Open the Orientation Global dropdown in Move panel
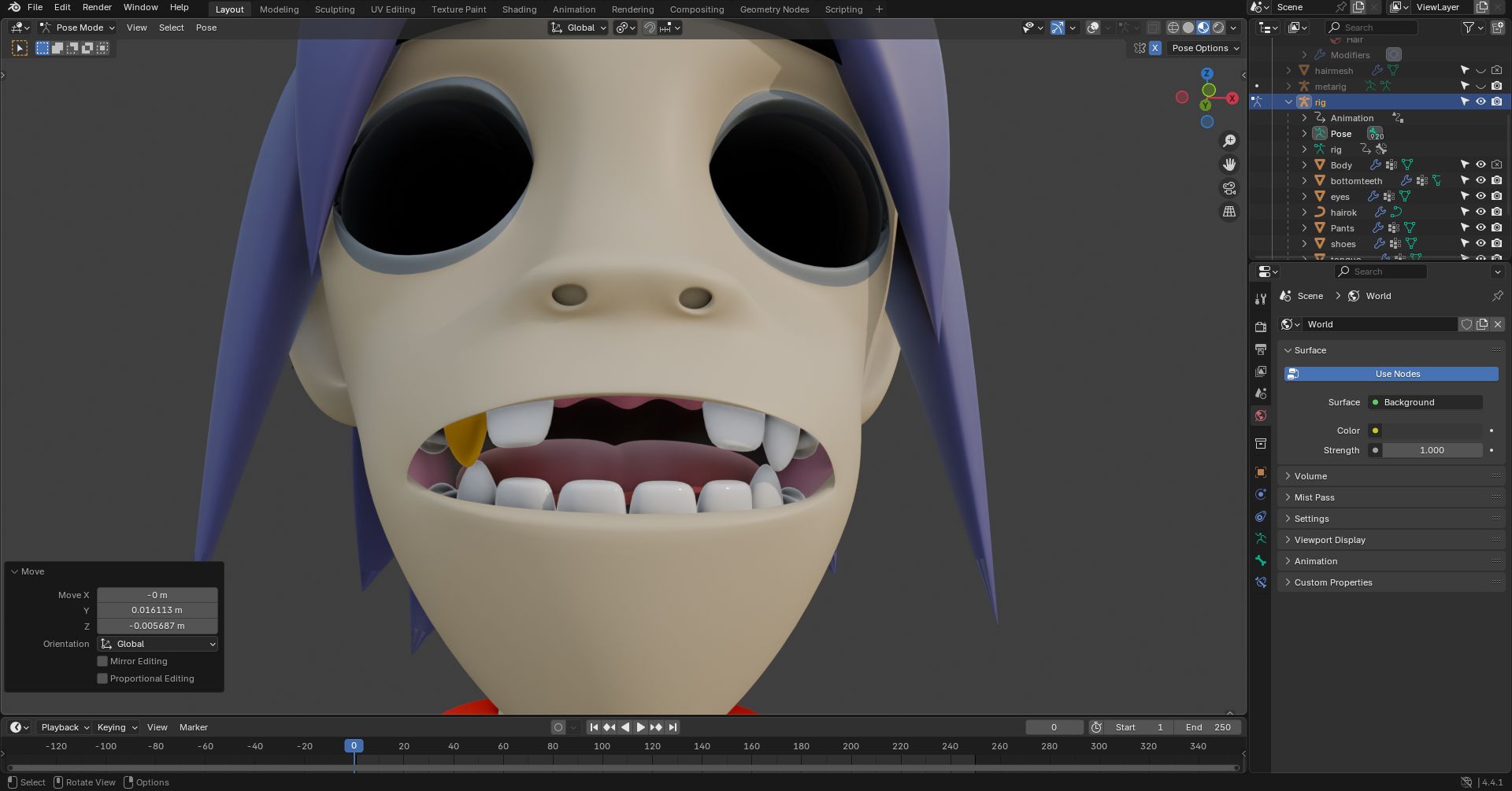Screen dimensions: 1512x791 point(157,644)
